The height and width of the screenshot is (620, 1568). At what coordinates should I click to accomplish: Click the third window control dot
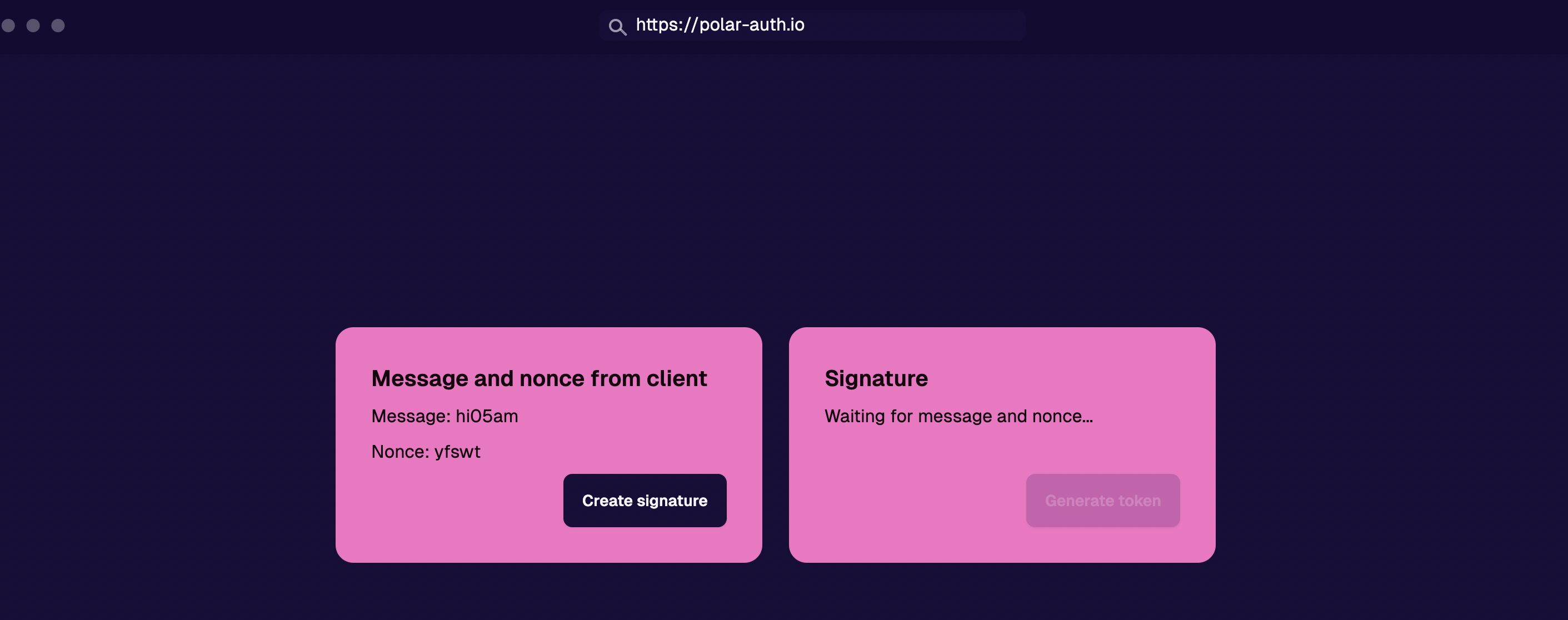(x=58, y=26)
